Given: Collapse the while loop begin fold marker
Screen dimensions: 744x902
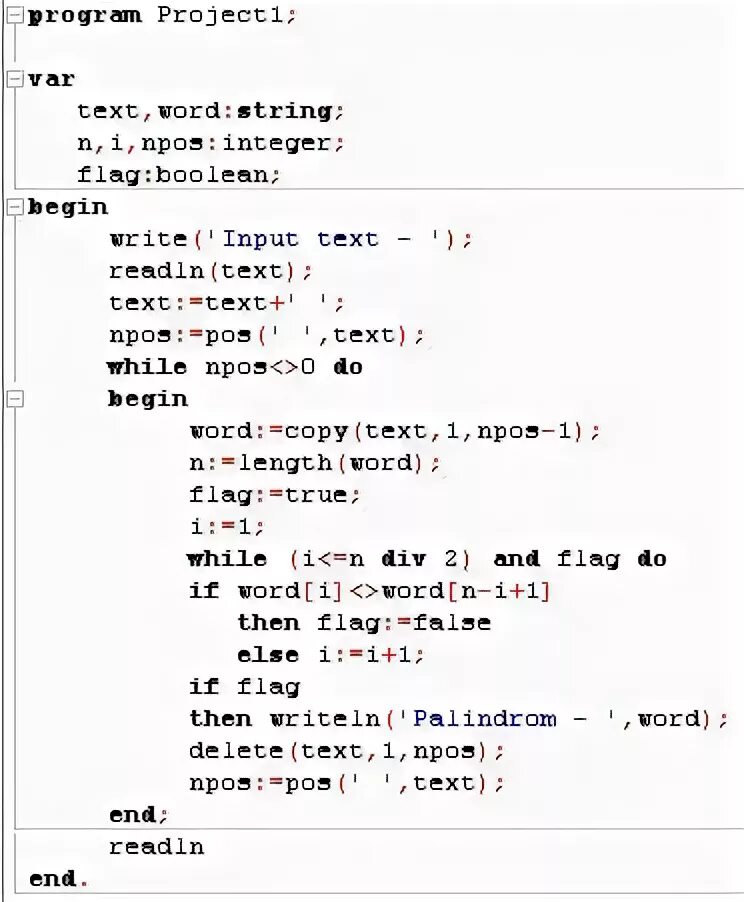Looking at the screenshot, I should [14, 399].
